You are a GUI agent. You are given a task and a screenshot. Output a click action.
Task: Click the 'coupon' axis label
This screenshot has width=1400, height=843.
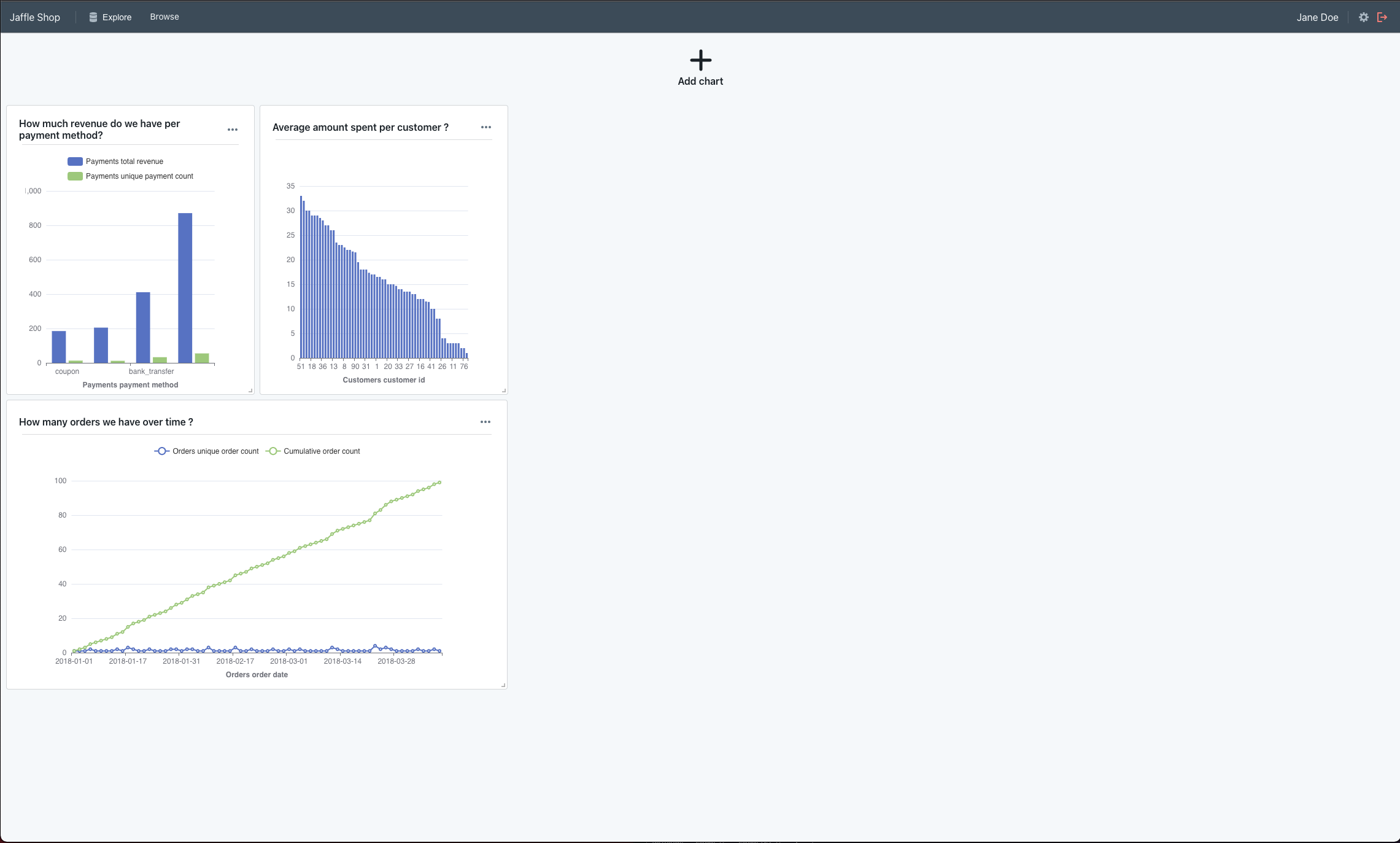click(x=67, y=371)
